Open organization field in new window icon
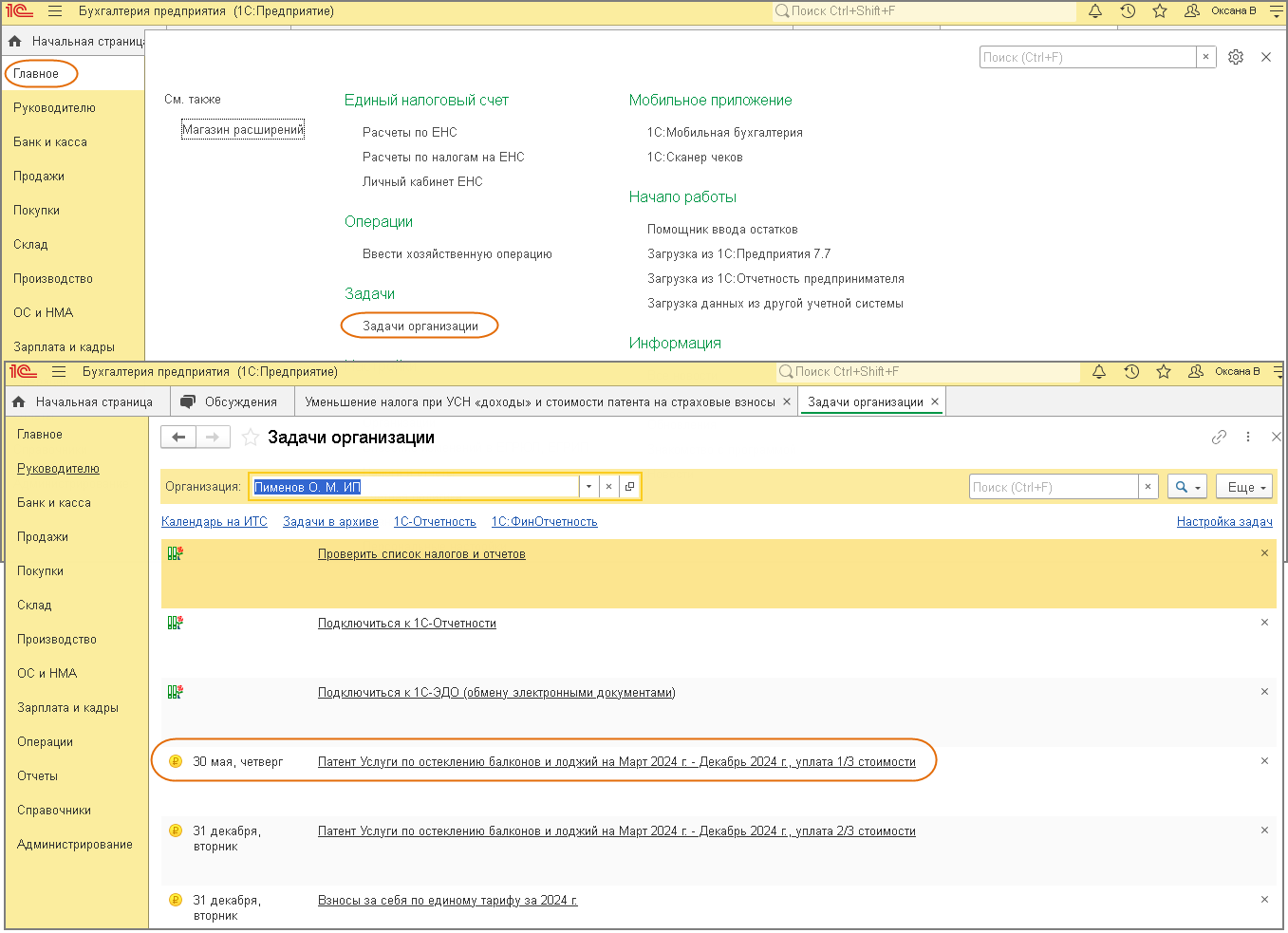The height and width of the screenshot is (933, 1288). (629, 487)
